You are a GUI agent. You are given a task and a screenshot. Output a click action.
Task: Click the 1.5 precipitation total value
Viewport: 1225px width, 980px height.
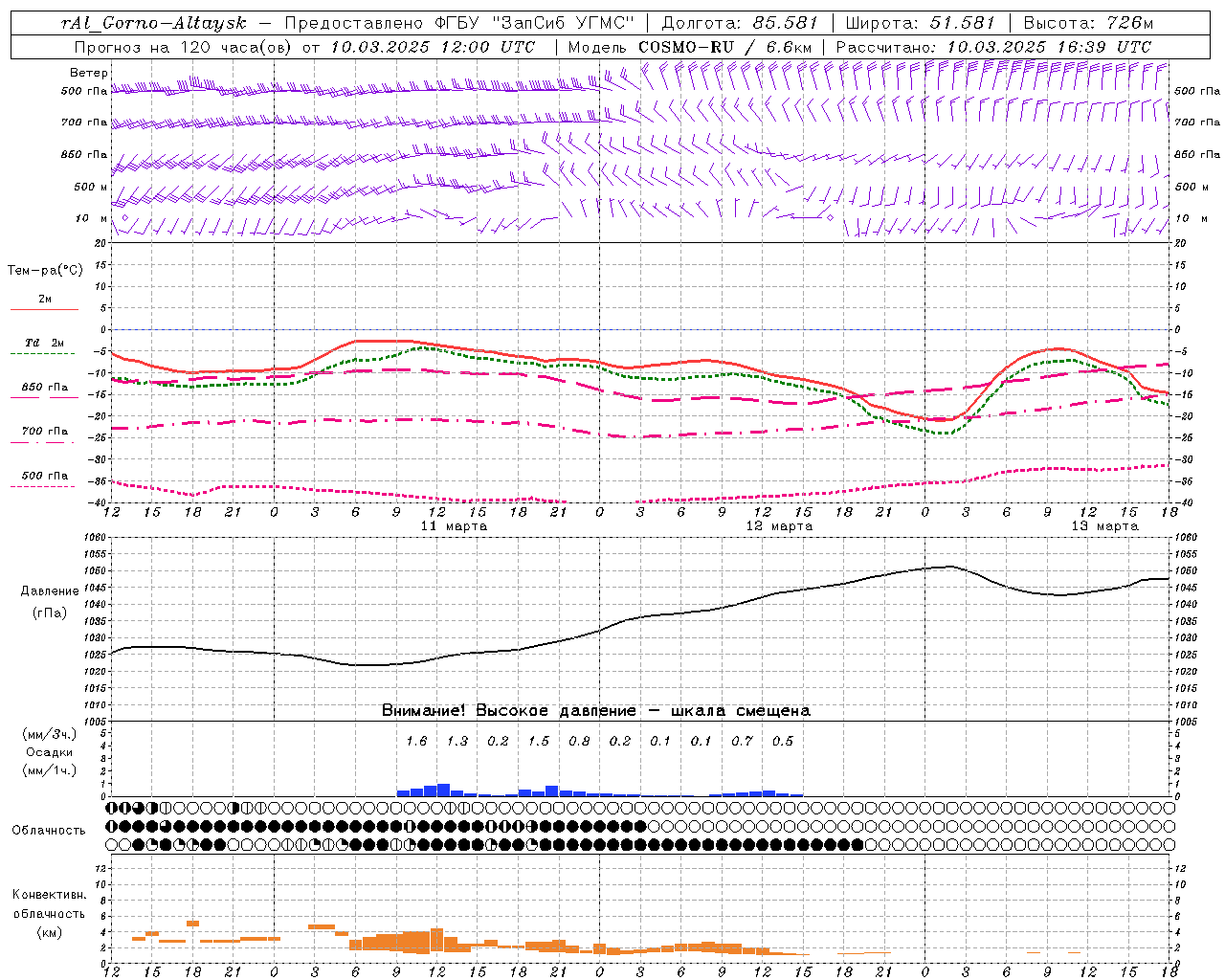[539, 741]
